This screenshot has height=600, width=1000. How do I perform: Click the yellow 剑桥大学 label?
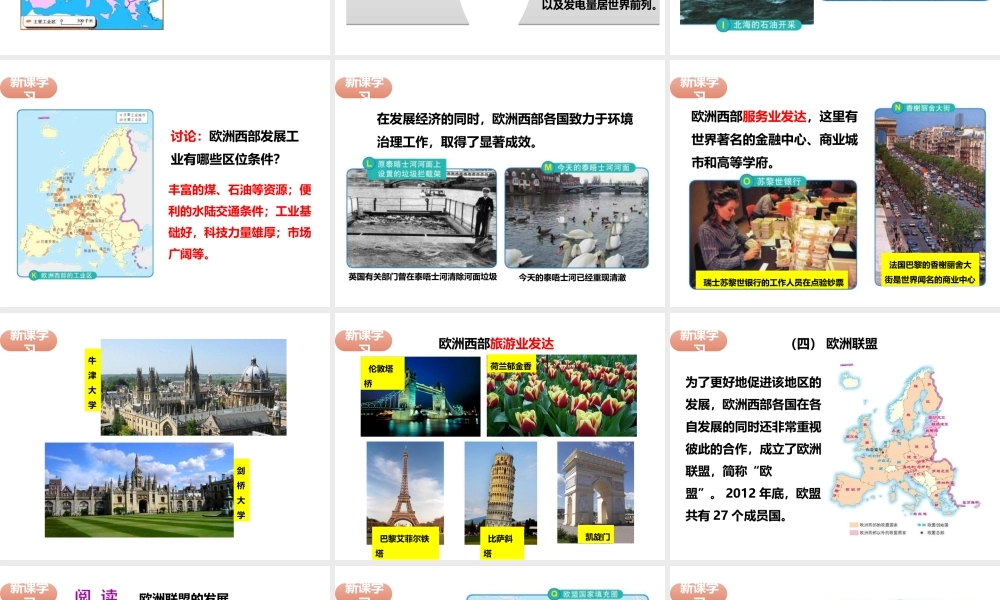pyautogui.click(x=241, y=490)
